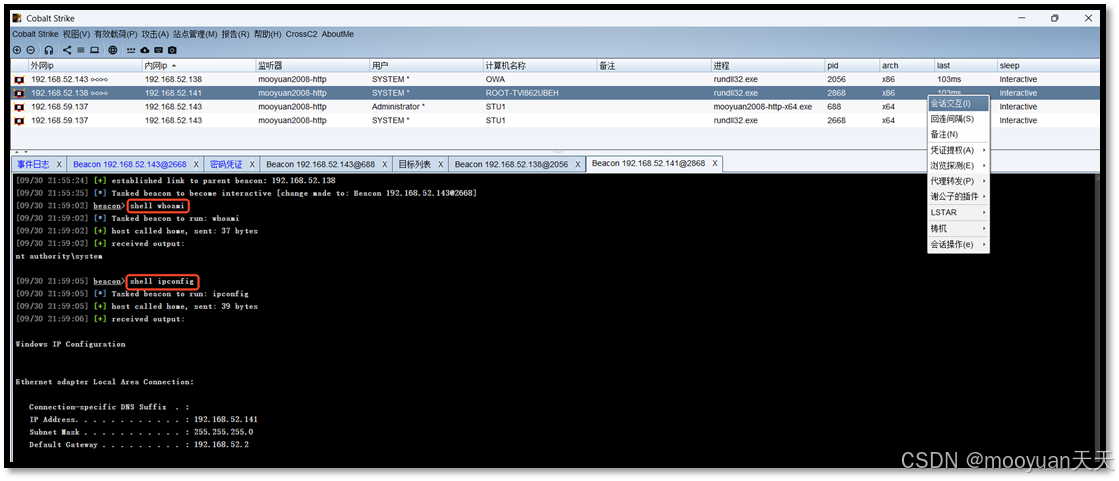This screenshot has height=481, width=1119.
Task: Close the 密码凭证 tab
Action: pyautogui.click(x=251, y=164)
